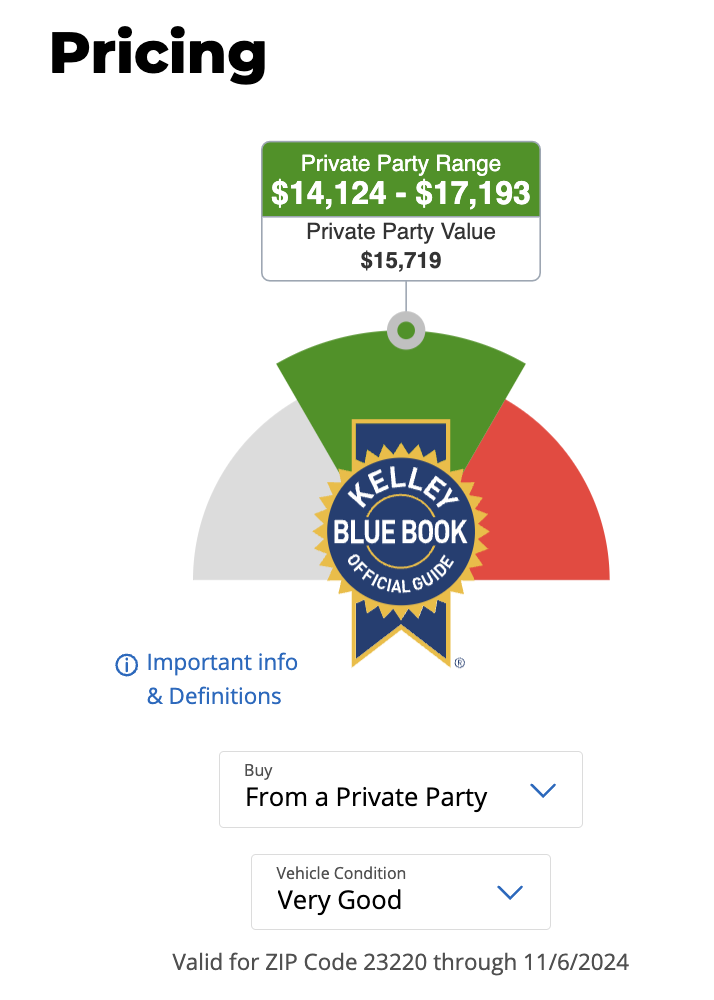Click the Definitions line of the info link
714x1000 pixels.
click(x=214, y=696)
